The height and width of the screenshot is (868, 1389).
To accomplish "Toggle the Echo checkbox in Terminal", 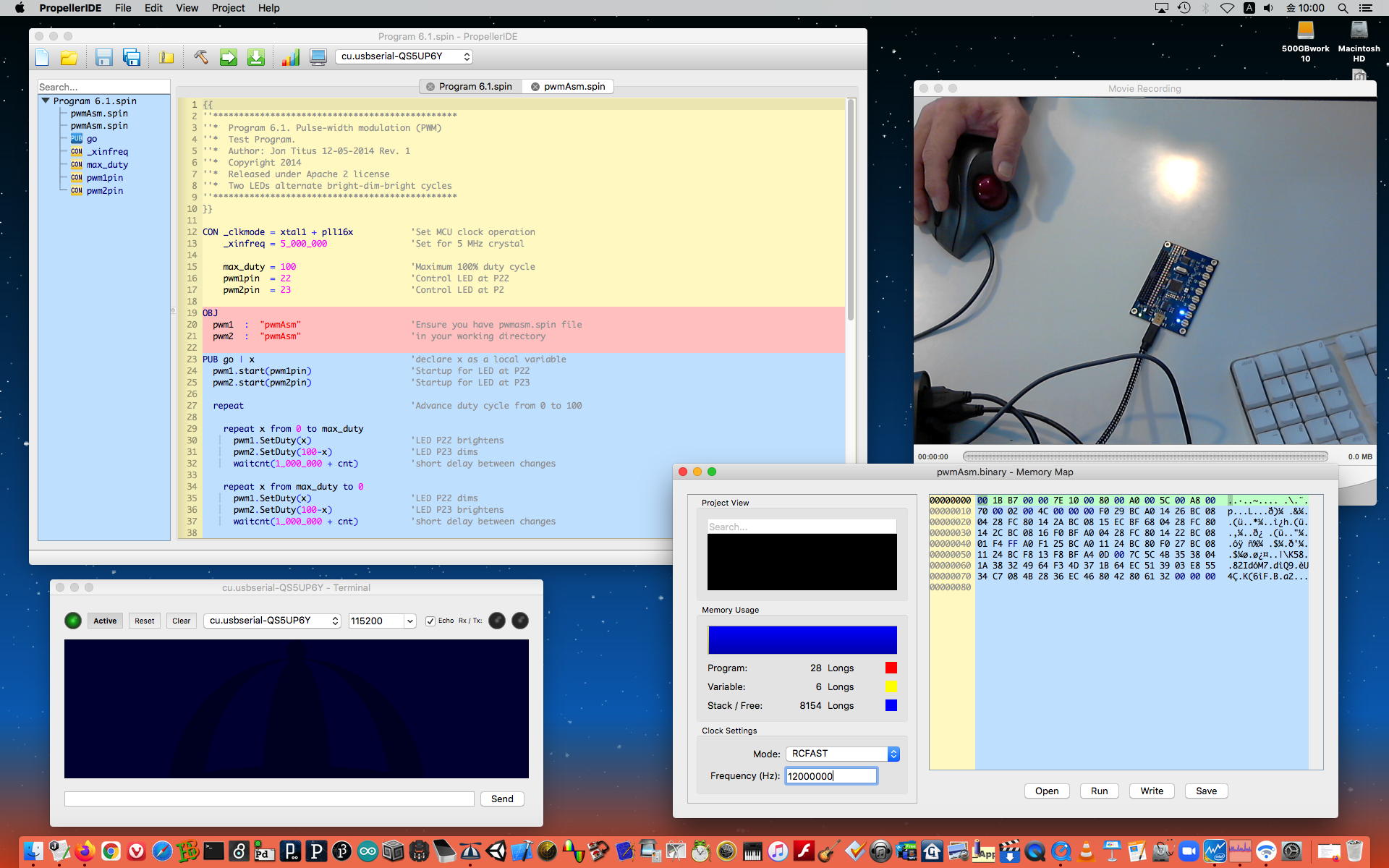I will click(430, 621).
